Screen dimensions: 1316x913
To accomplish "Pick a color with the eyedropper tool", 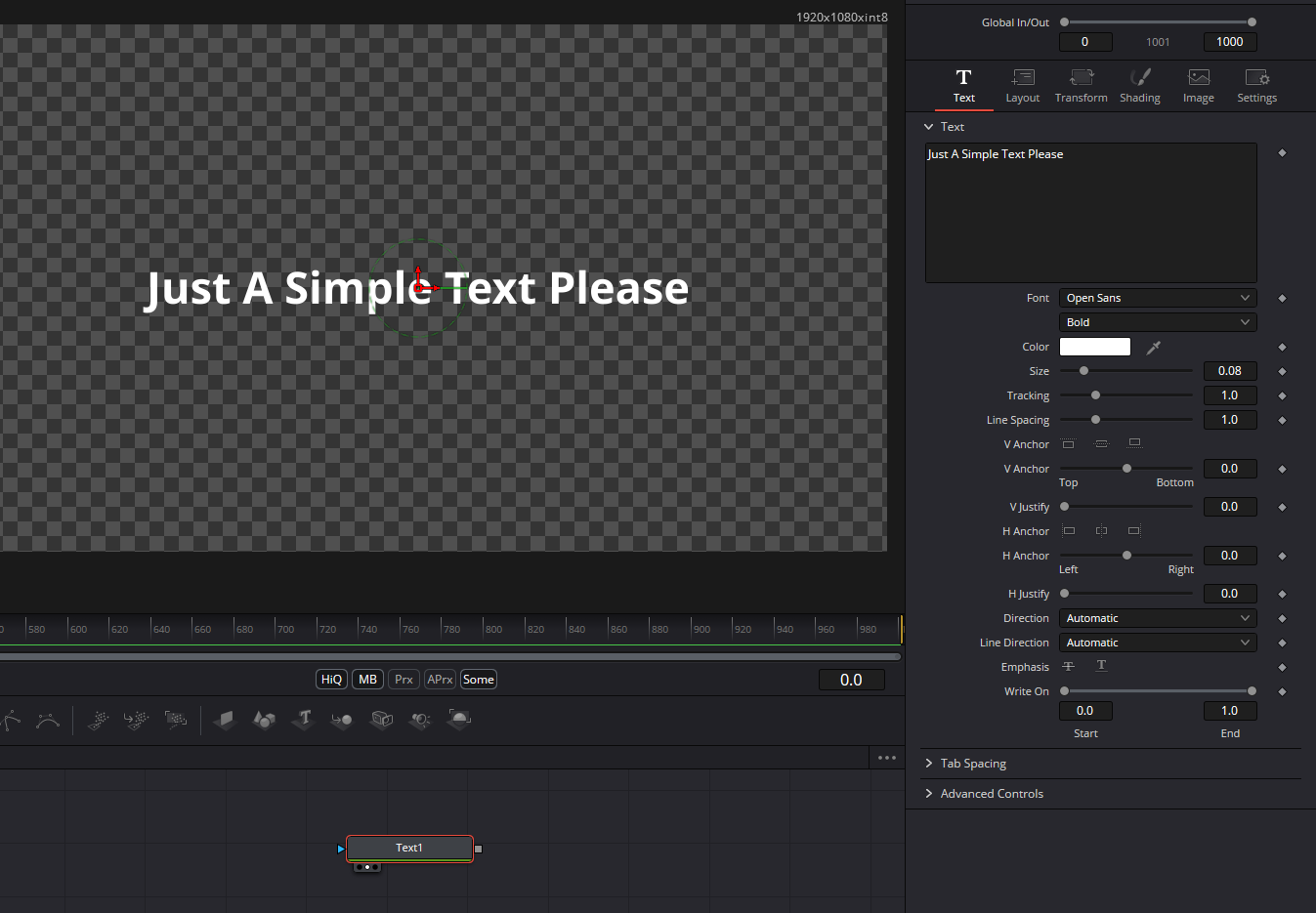I will [1154, 347].
